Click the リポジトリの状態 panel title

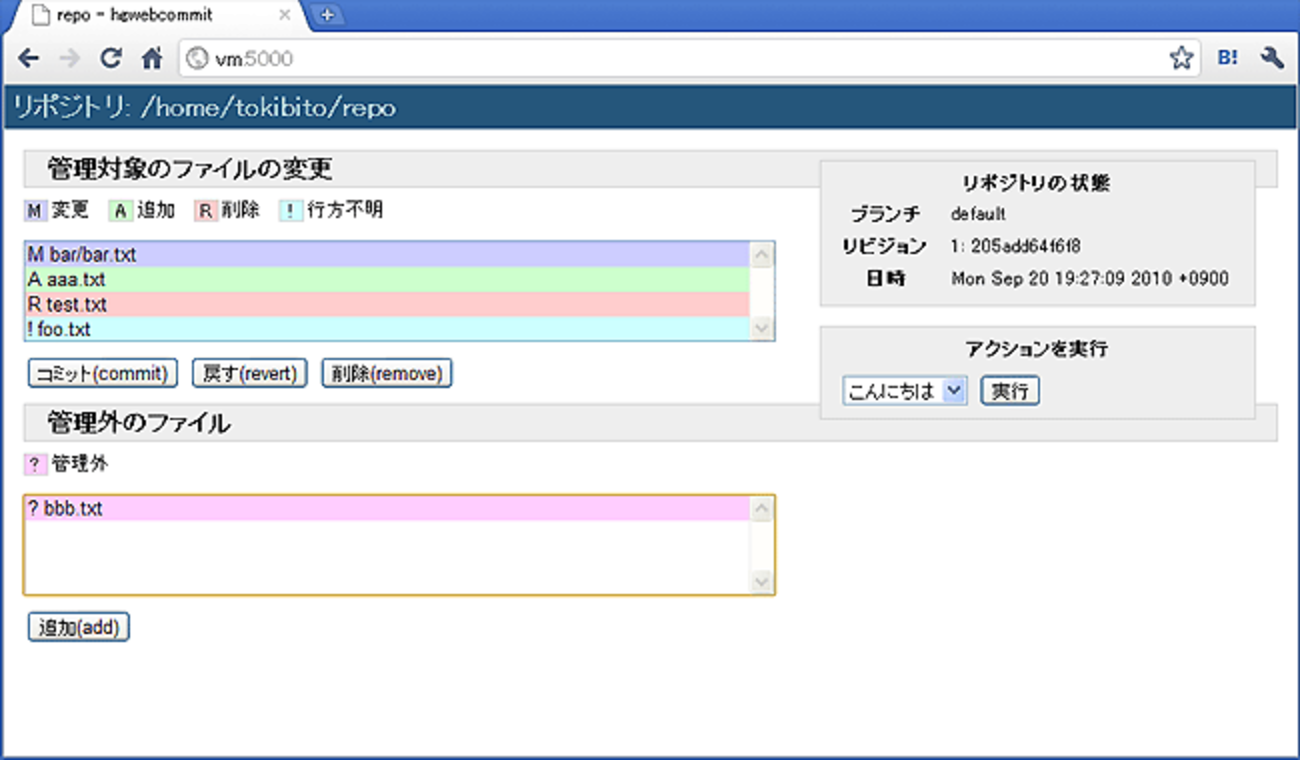[x=1036, y=183]
